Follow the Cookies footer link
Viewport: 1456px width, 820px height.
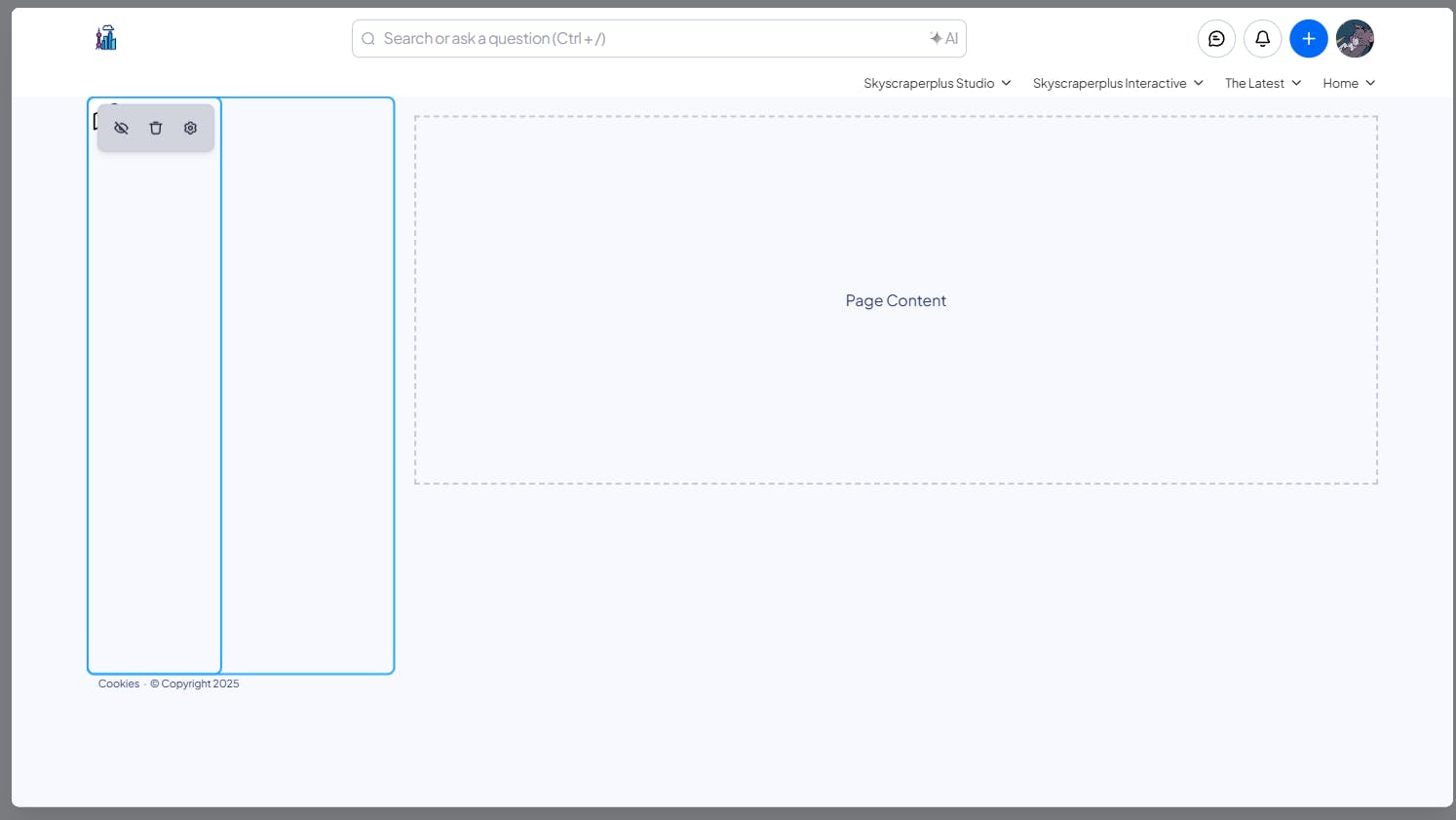(x=119, y=683)
